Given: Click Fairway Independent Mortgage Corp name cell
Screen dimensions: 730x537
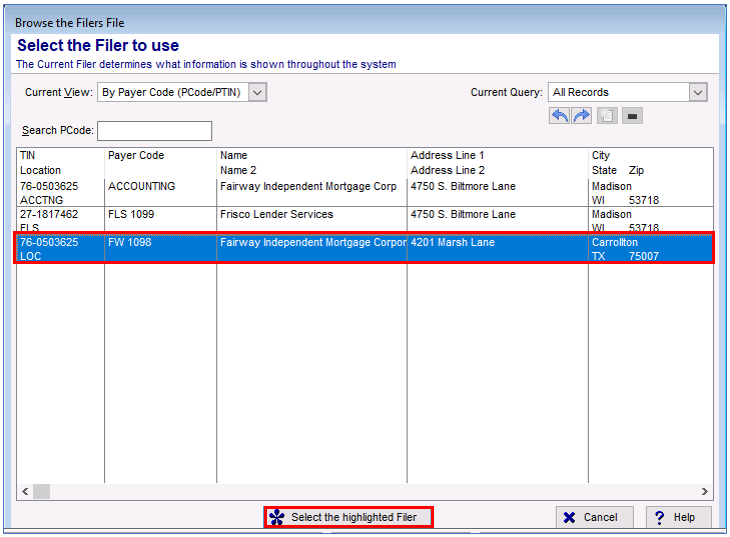Looking at the screenshot, I should click(308, 186).
